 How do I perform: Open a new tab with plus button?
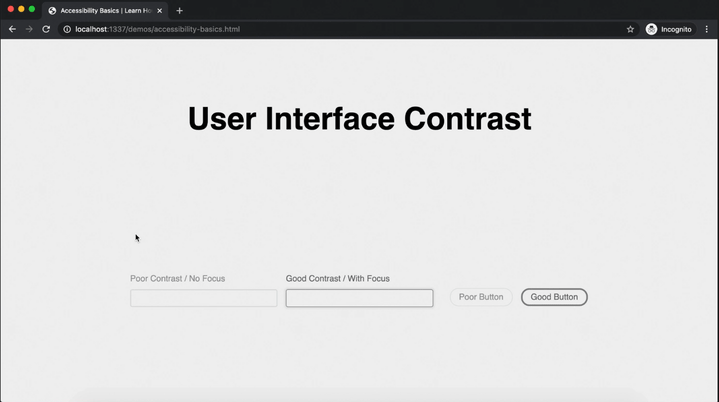point(180,10)
